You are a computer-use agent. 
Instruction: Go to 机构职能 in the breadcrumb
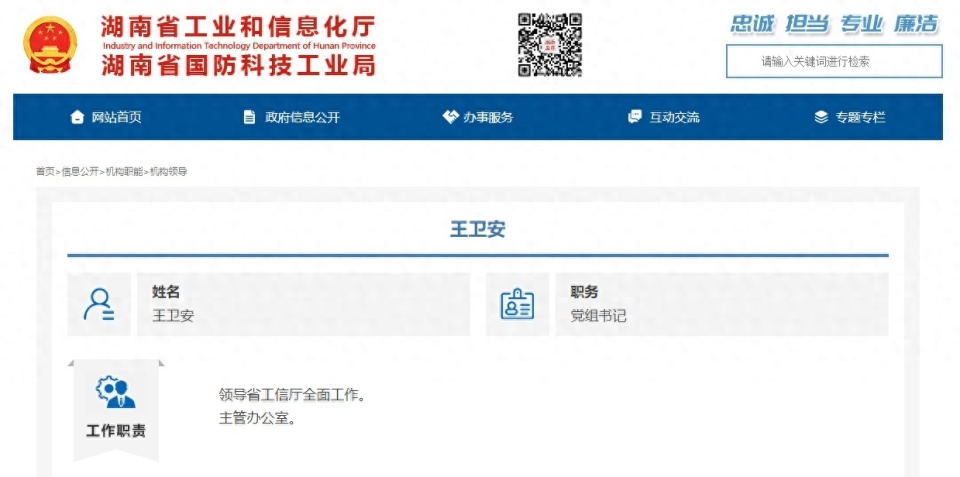[x=124, y=172]
